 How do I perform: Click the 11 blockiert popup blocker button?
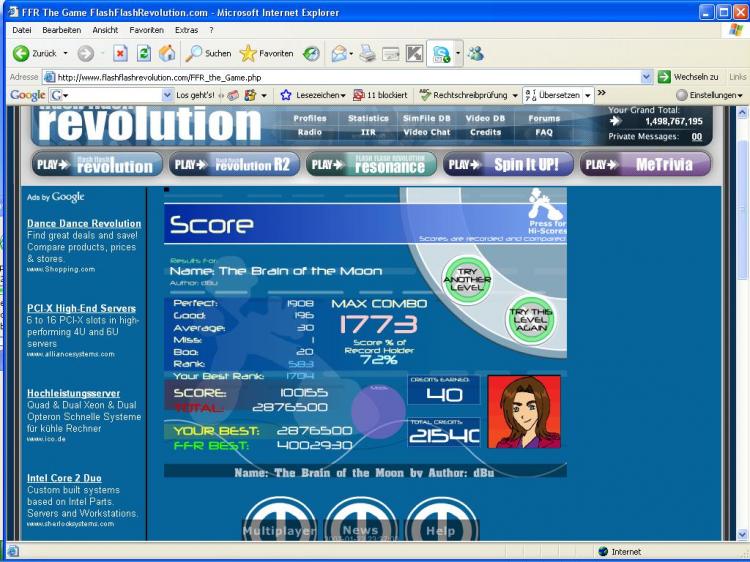coord(380,95)
